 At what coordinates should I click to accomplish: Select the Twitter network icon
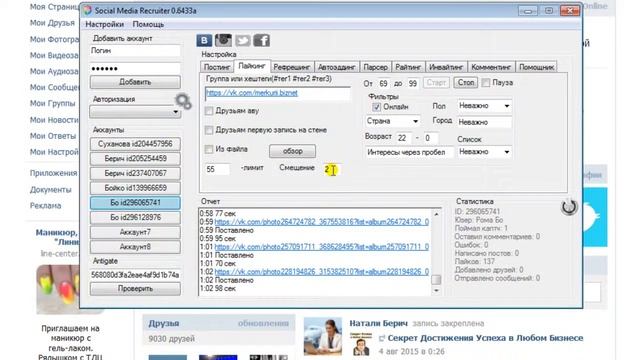tap(242, 40)
